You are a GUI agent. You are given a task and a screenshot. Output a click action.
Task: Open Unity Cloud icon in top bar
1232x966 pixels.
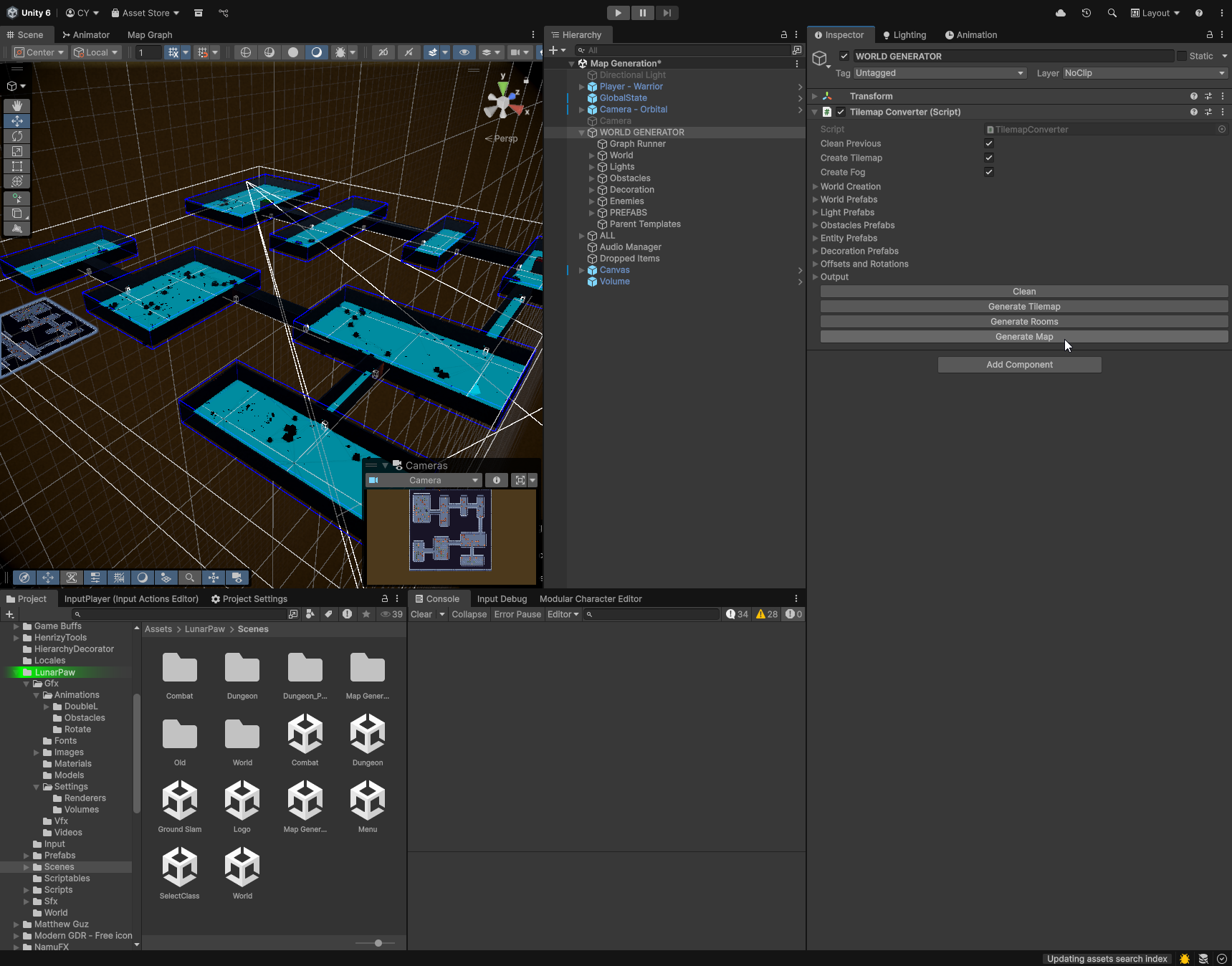tap(1061, 13)
